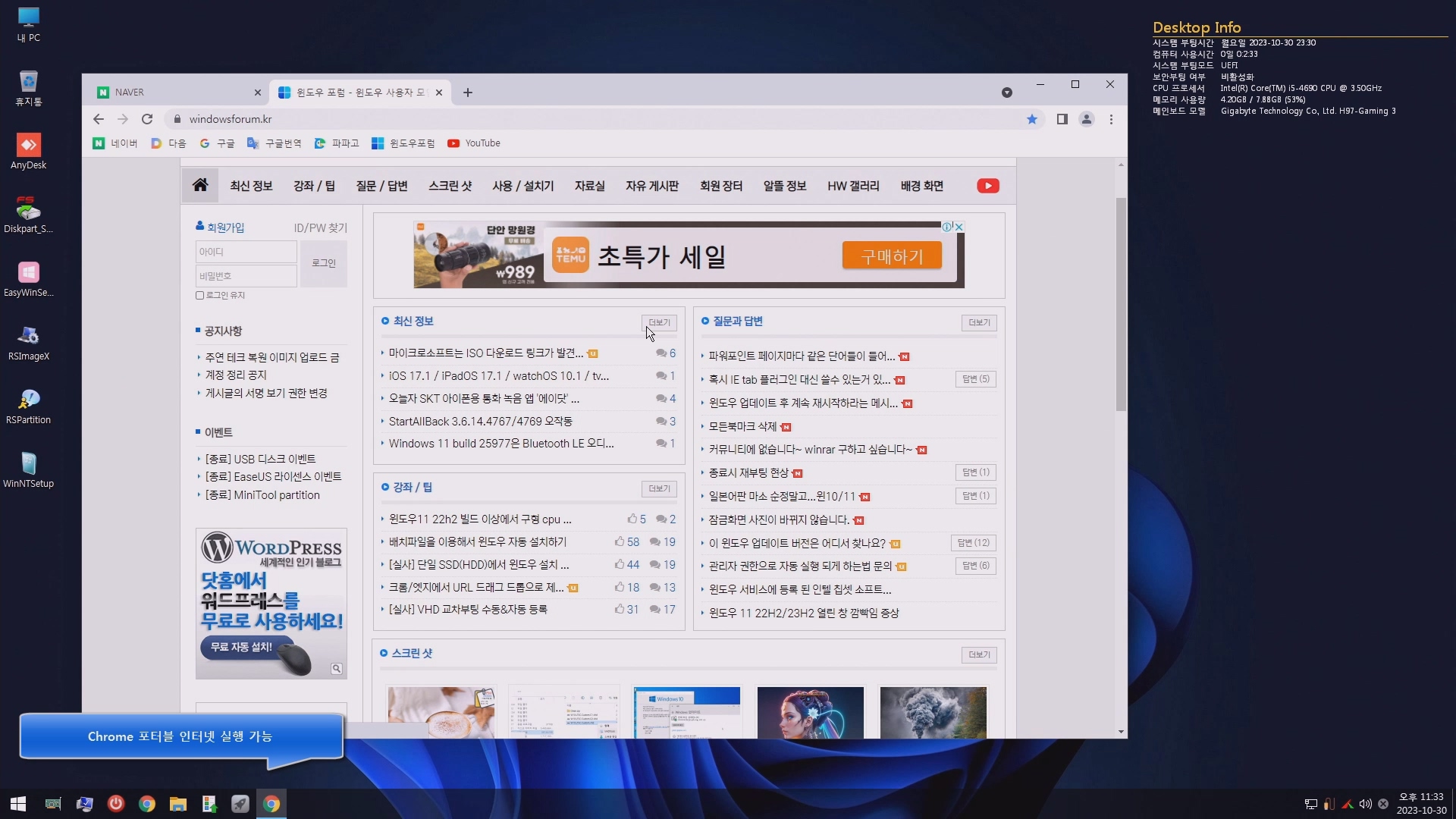Screen dimensions: 1456x819
Task: Open Chrome three-dot menu
Action: 1111,119
